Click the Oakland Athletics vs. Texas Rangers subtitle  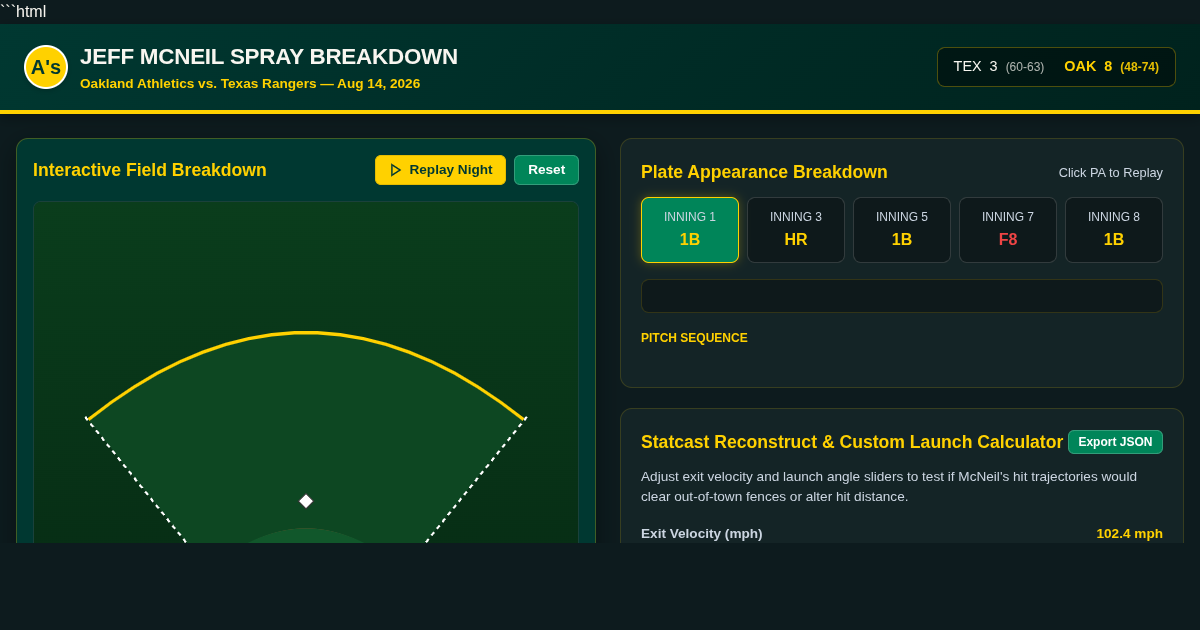(250, 84)
